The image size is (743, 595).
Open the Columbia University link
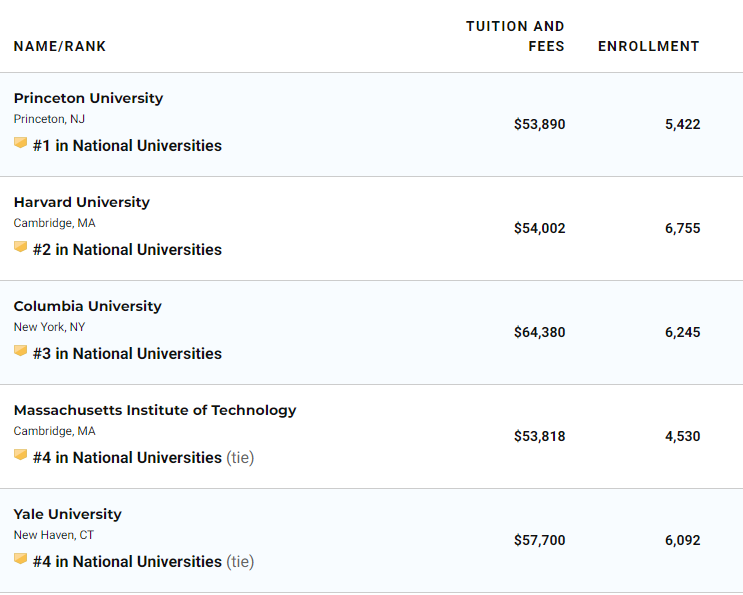coord(87,306)
